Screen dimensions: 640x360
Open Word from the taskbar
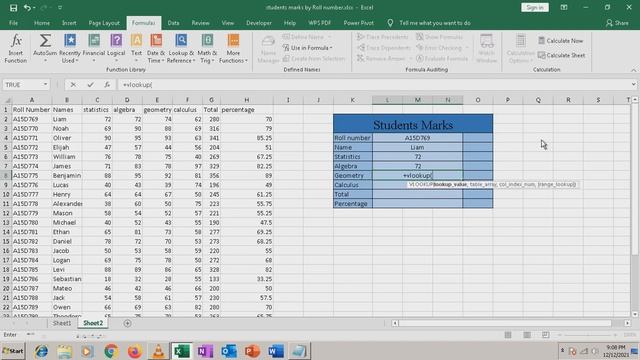(x=276, y=351)
